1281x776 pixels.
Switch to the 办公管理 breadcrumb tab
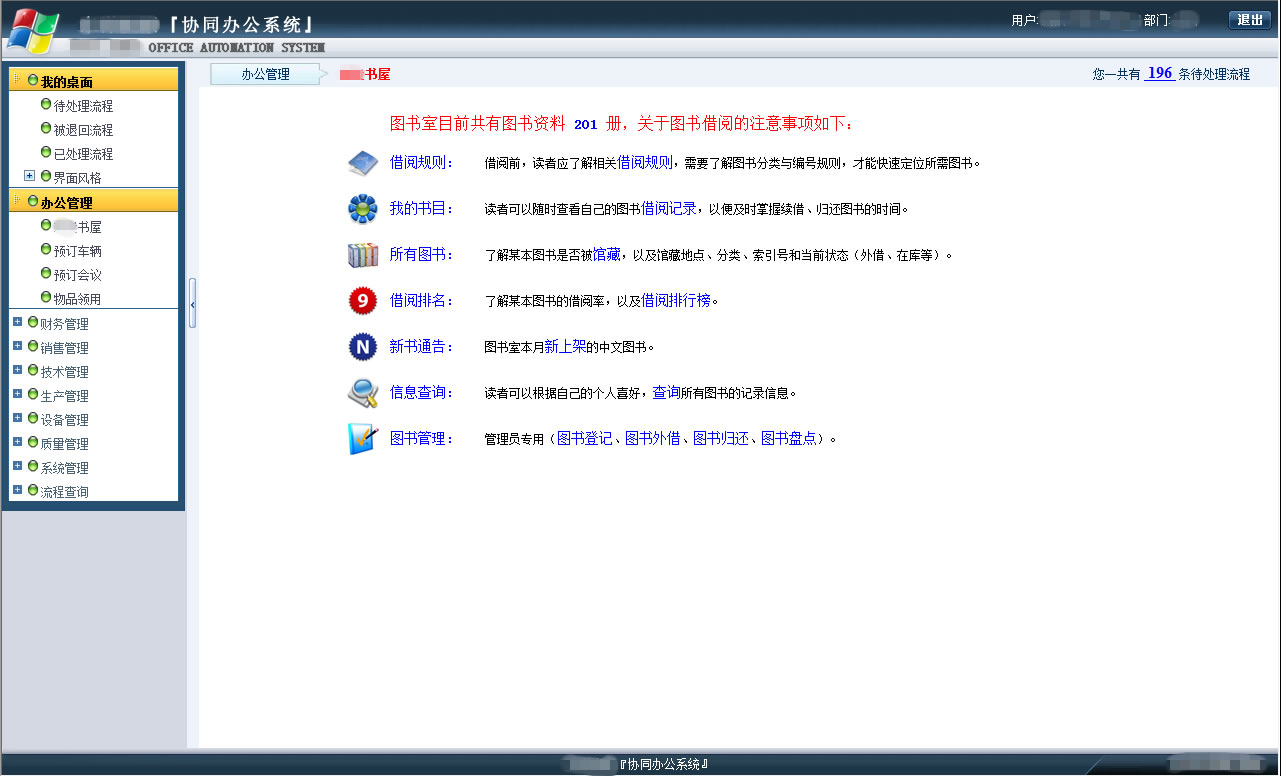click(x=265, y=74)
